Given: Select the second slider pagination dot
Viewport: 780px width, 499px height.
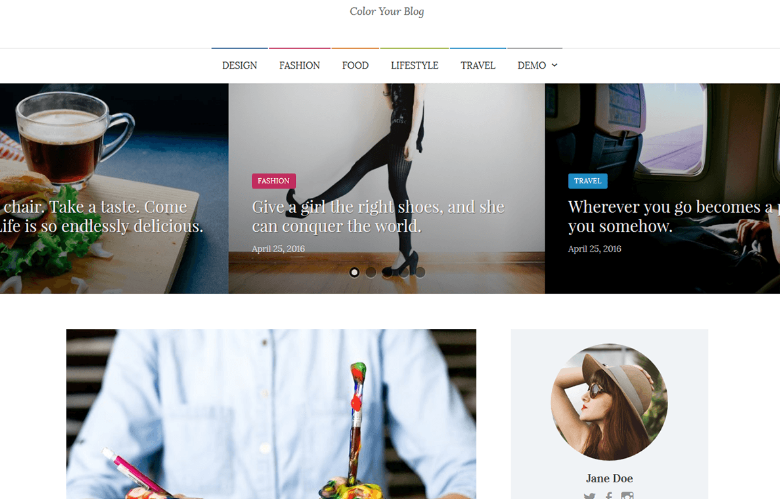Looking at the screenshot, I should tap(371, 272).
